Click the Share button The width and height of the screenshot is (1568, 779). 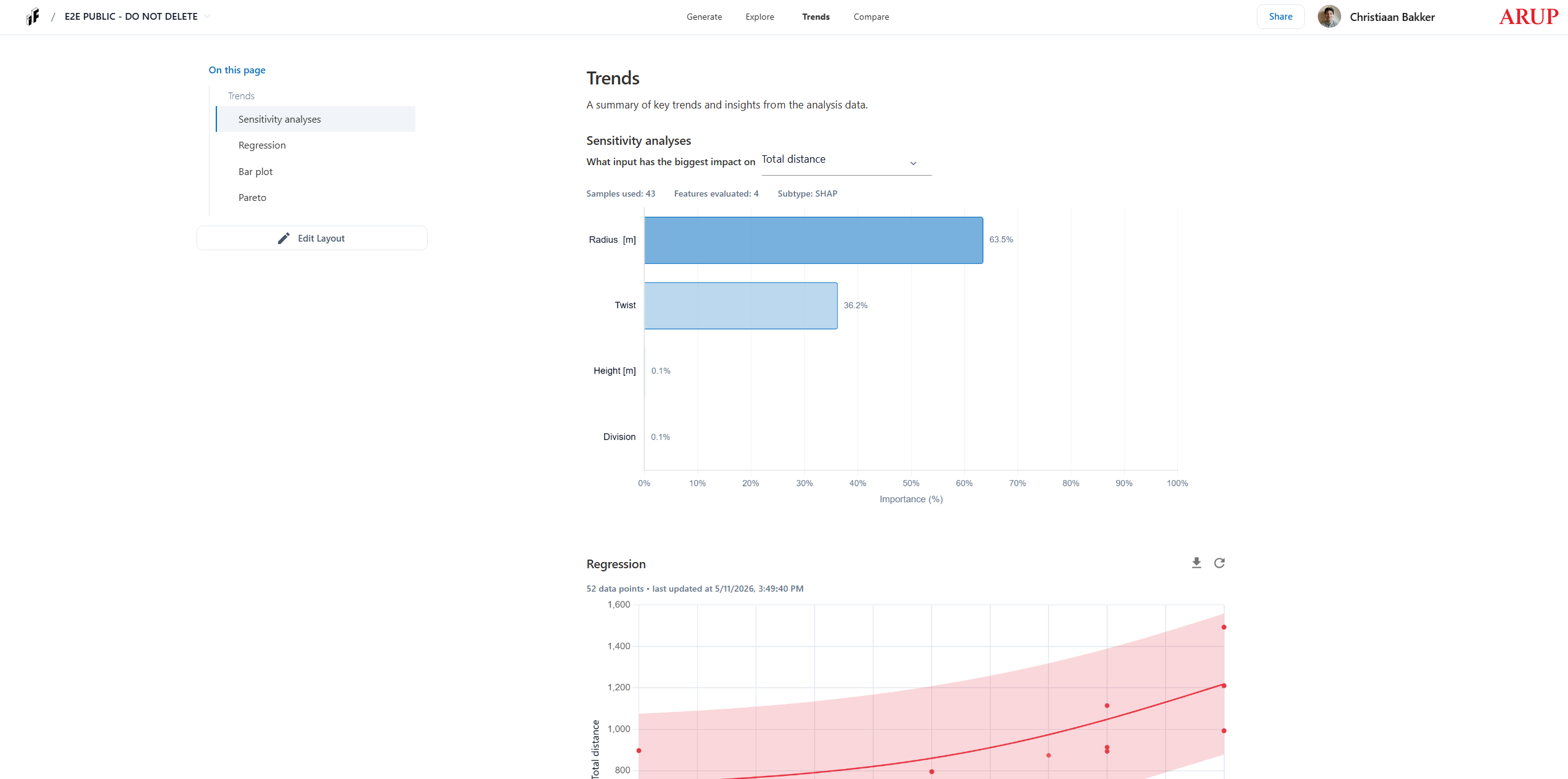click(1280, 17)
